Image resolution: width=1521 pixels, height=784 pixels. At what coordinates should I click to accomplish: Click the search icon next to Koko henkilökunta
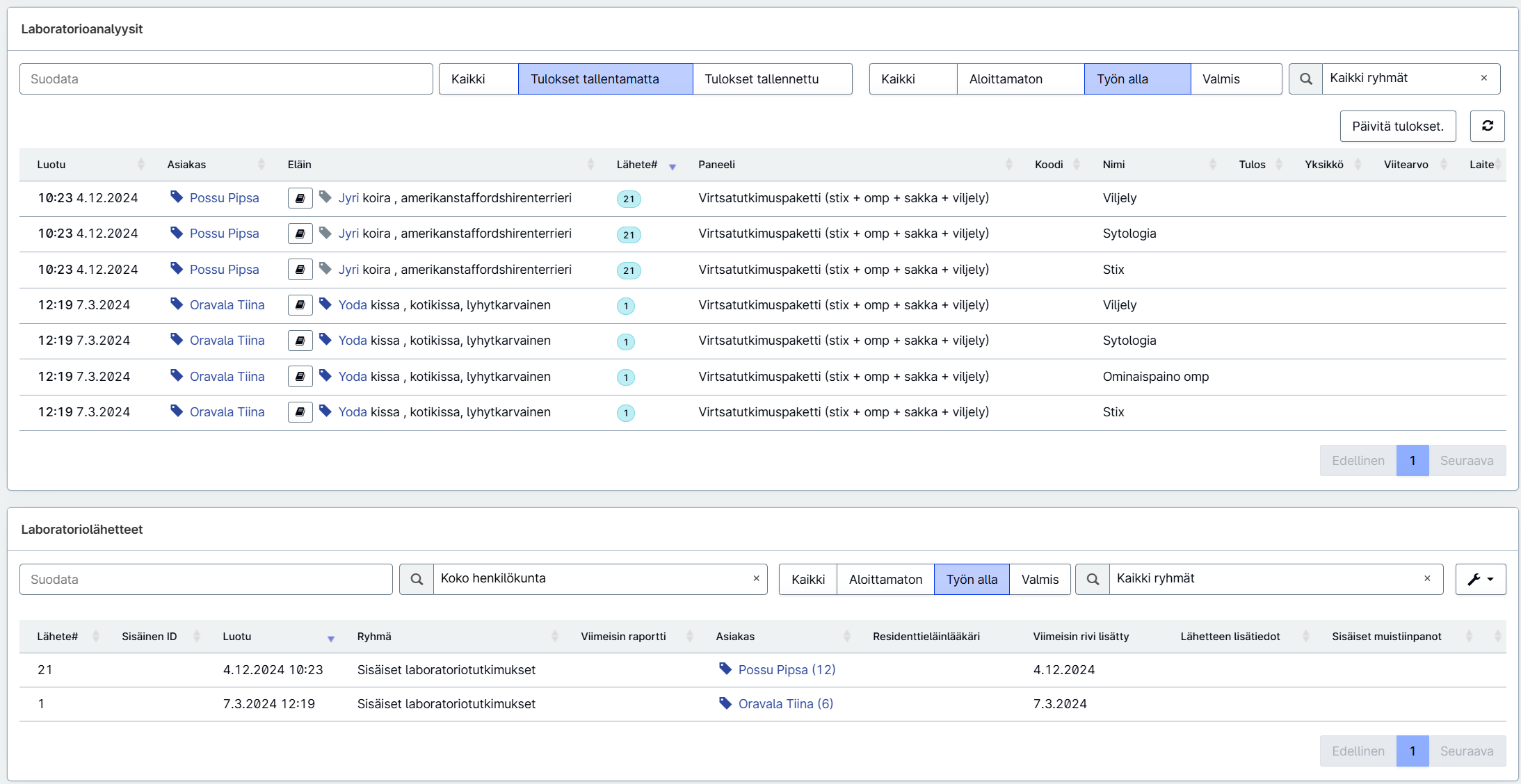coord(417,579)
